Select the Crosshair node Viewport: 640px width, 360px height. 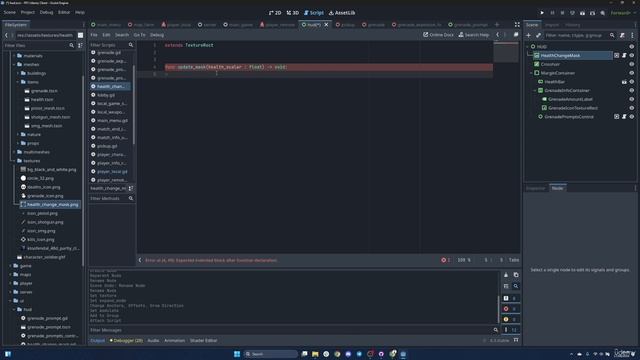tap(550, 64)
